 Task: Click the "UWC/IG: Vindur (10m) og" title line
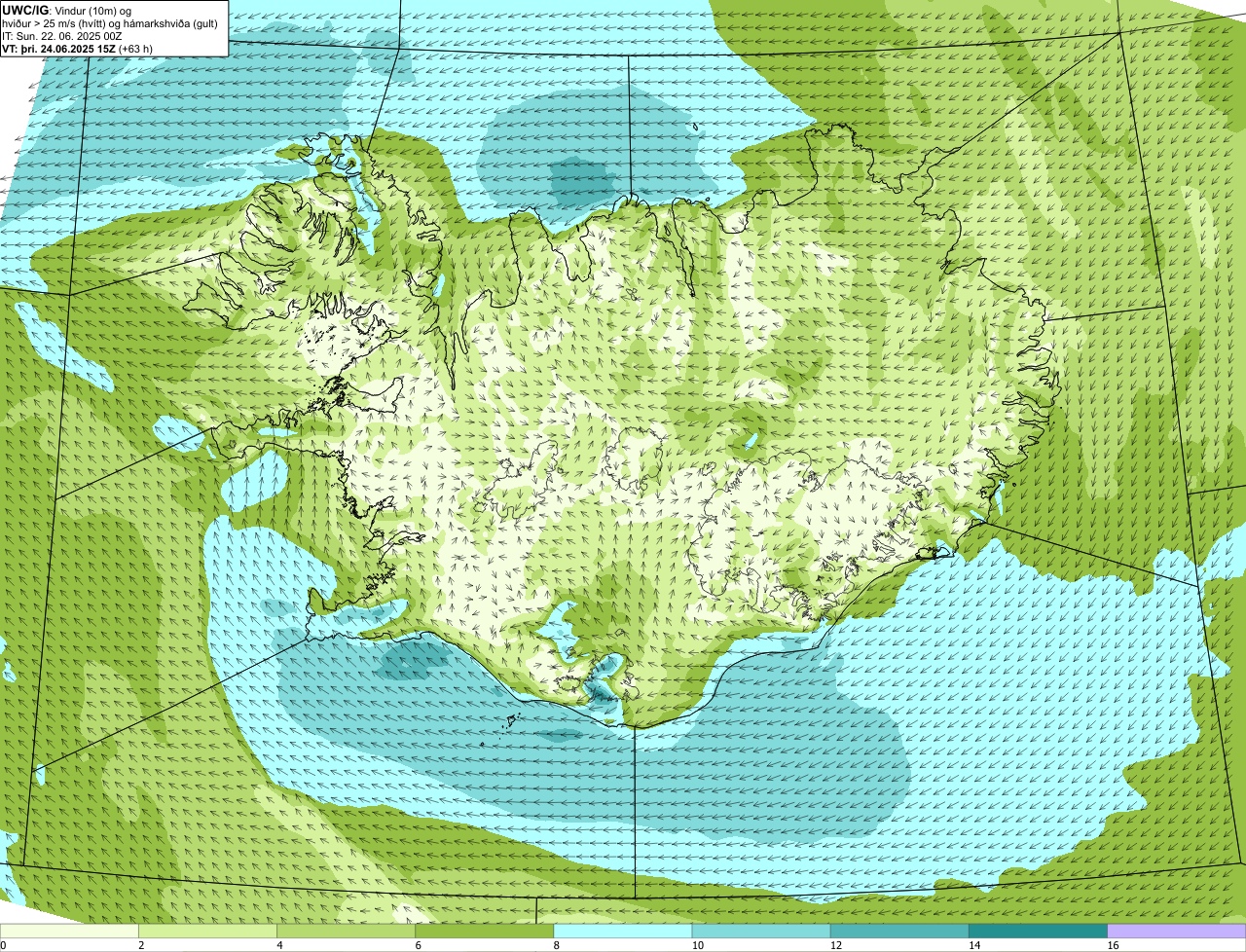[67, 10]
